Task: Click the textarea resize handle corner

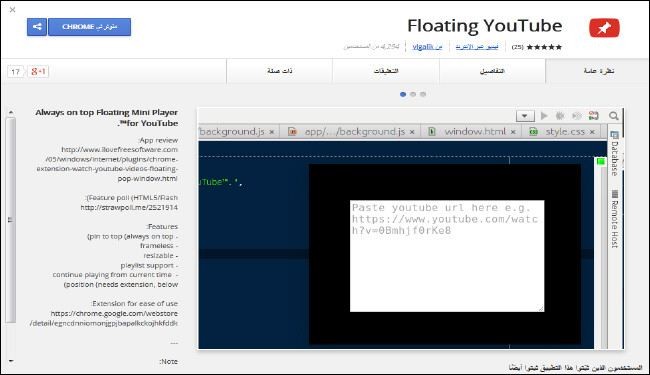Action: 541,308
